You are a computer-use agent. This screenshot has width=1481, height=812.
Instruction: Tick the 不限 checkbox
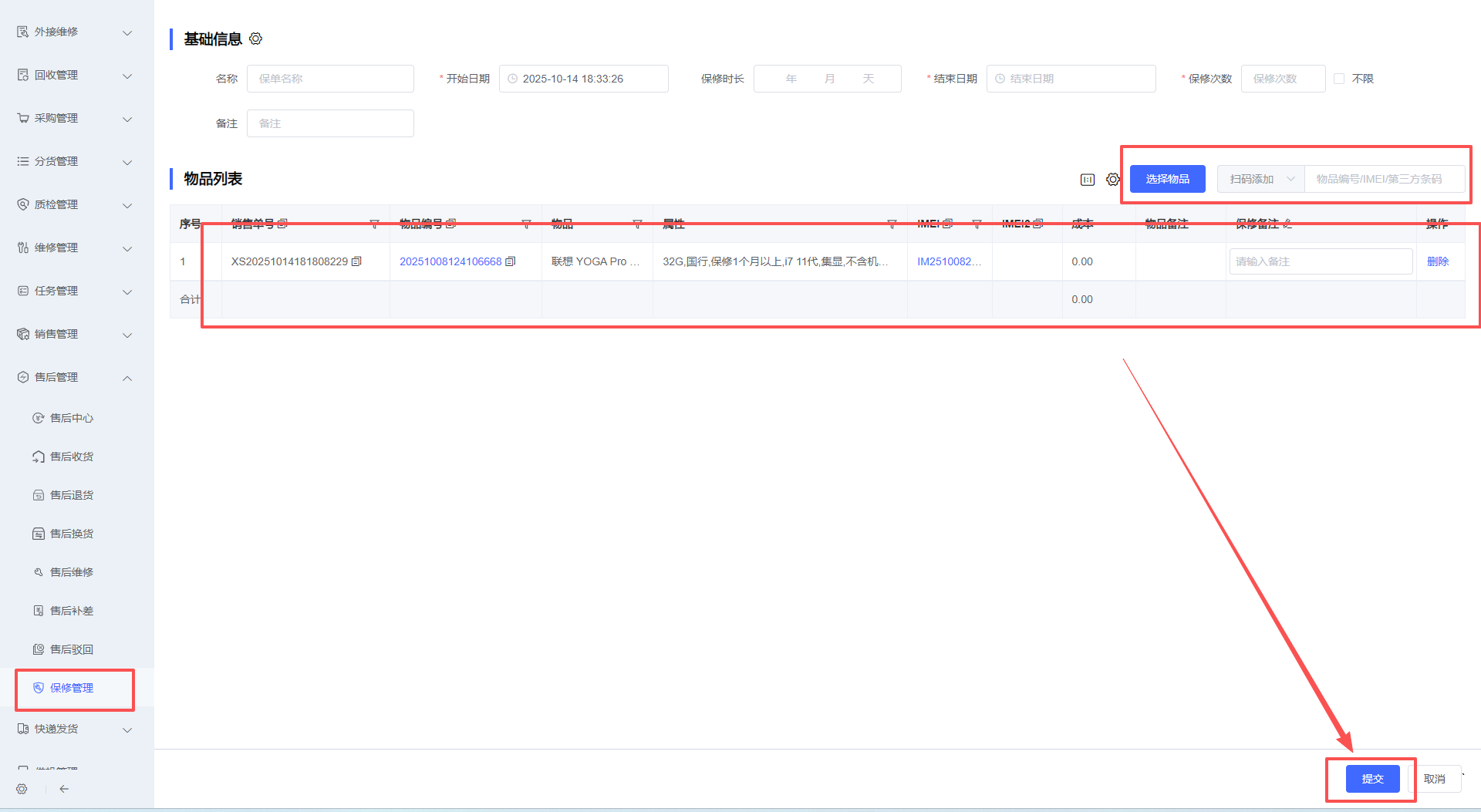pos(1339,79)
